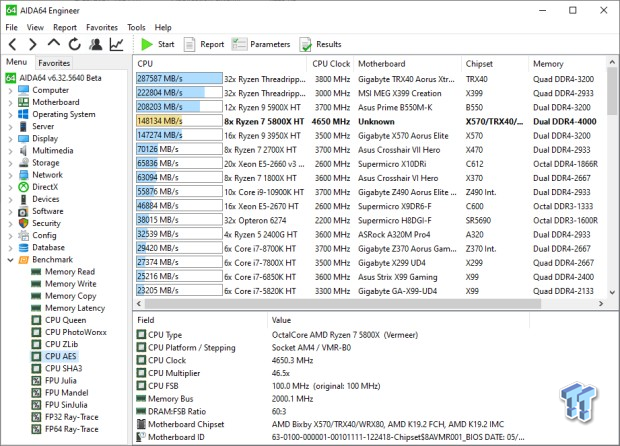Image resolution: width=620 pixels, height=446 pixels.
Task: Open the Tools menu
Action: pyautogui.click(x=136, y=27)
